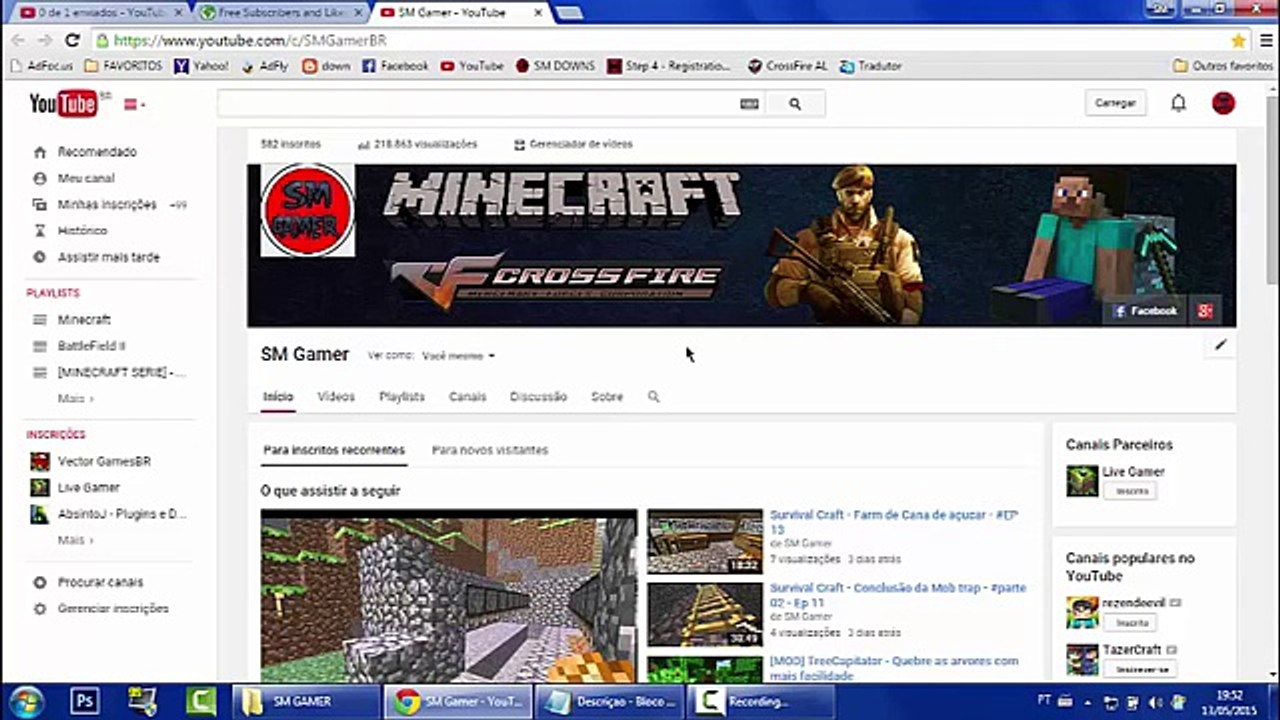Open Minhas inscrições
1280x720 pixels.
click(x=107, y=204)
